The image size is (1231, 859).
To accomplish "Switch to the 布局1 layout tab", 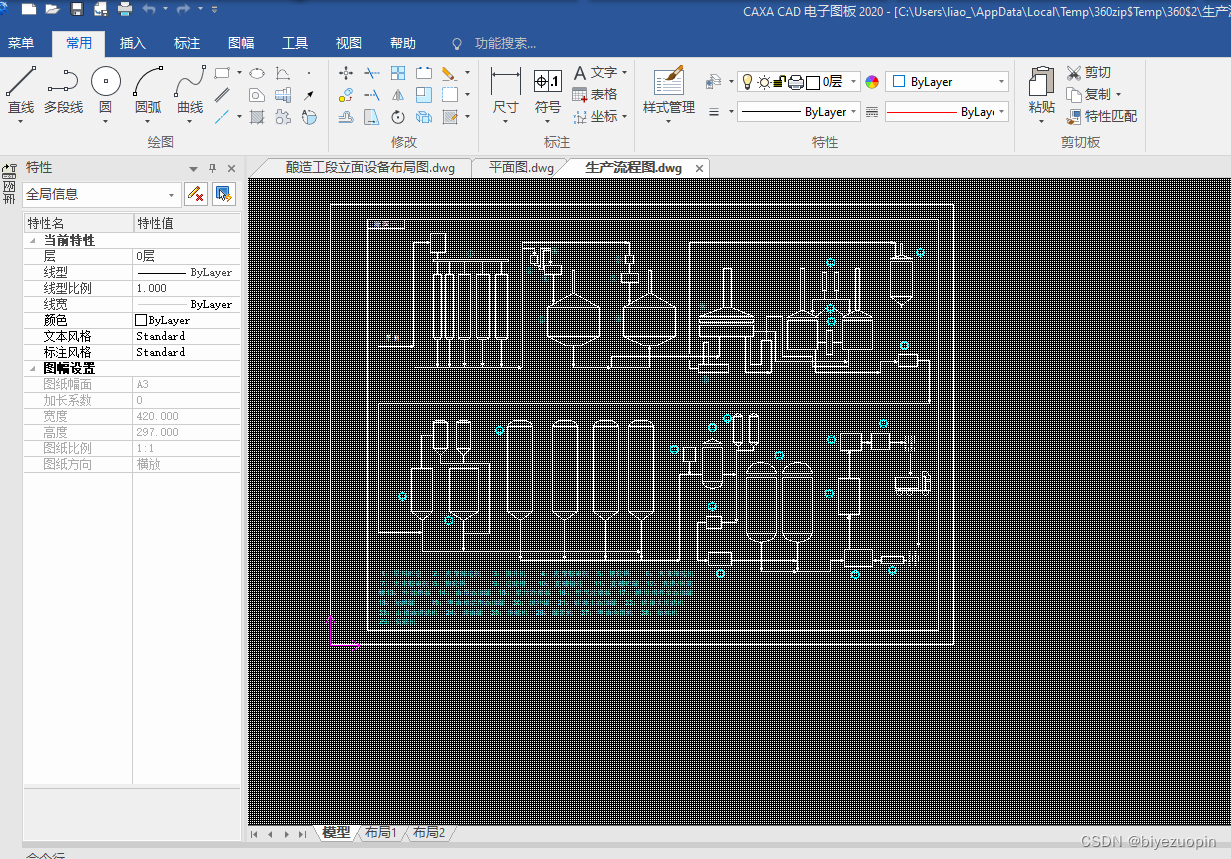I will [380, 832].
